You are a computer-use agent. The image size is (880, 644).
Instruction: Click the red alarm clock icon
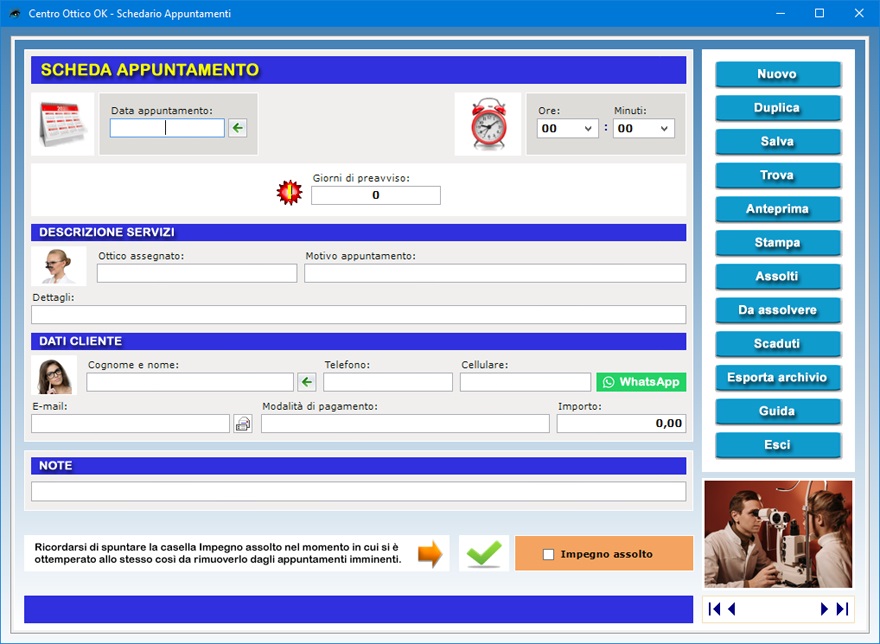coord(488,124)
